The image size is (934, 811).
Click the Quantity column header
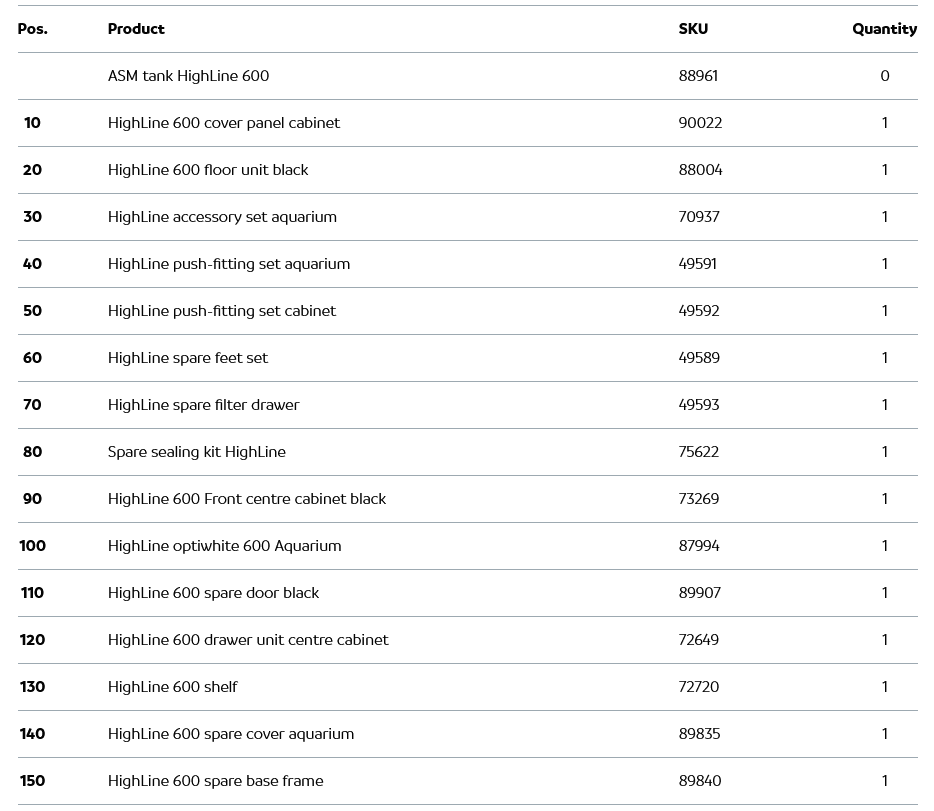[884, 29]
